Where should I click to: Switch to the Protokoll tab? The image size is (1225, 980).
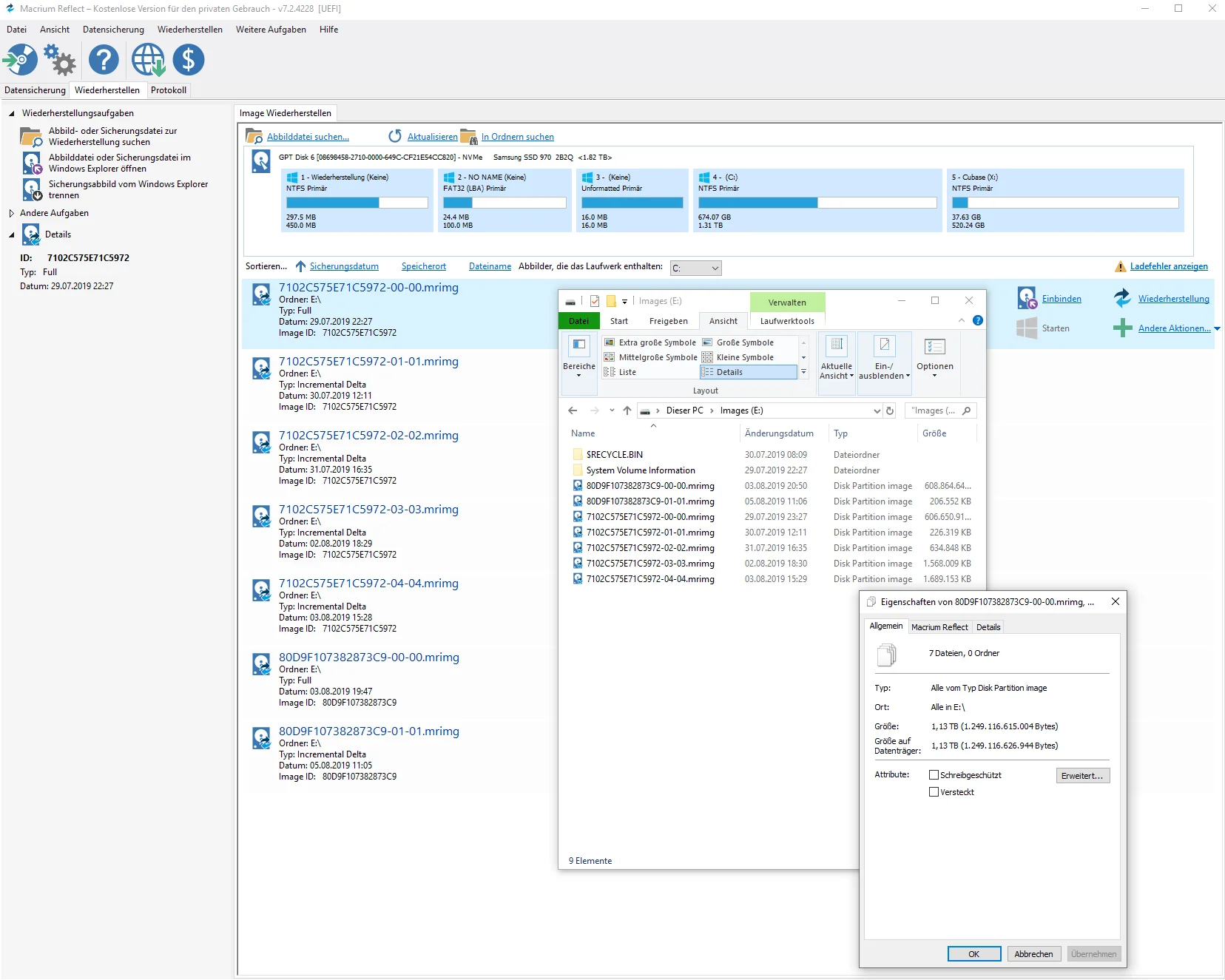[169, 90]
